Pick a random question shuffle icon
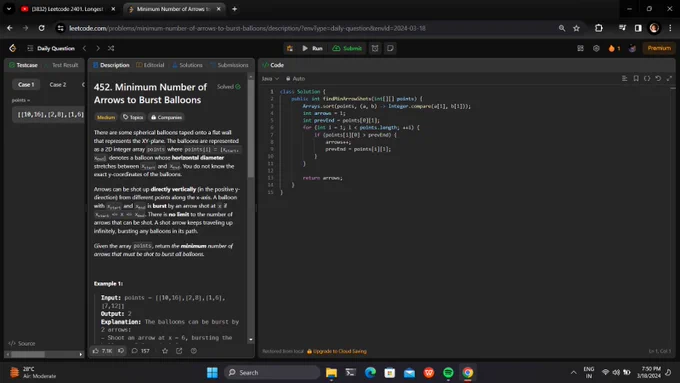The width and height of the screenshot is (680, 383). [x=111, y=48]
